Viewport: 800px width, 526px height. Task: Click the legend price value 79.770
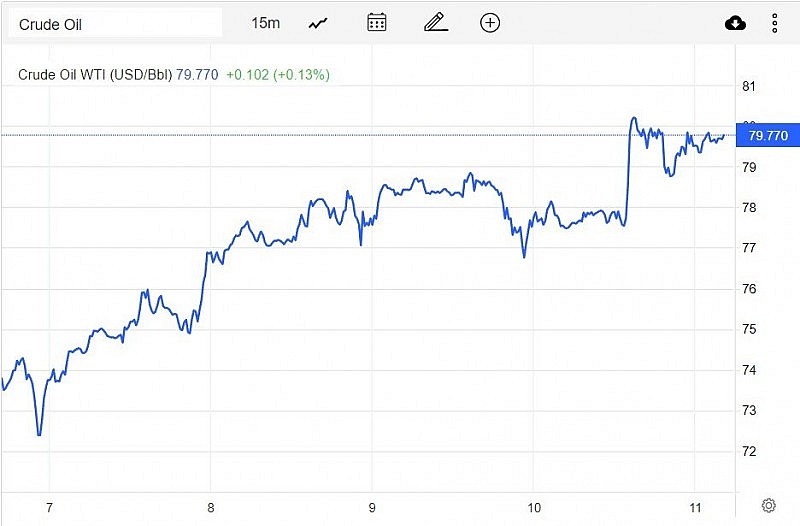[197, 74]
